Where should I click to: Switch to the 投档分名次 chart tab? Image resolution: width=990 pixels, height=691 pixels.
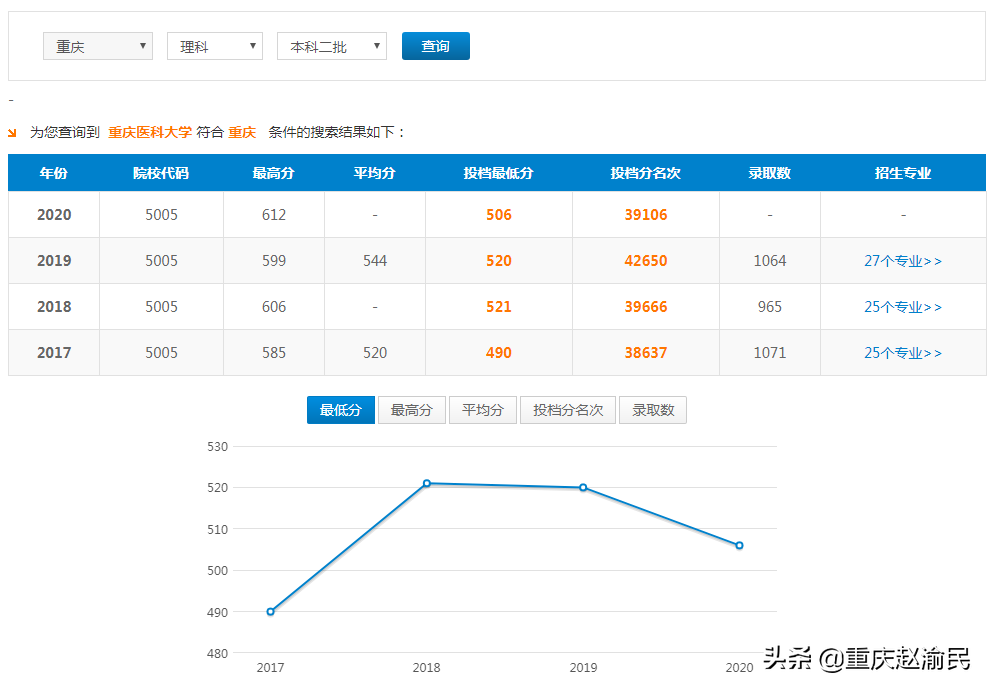pyautogui.click(x=567, y=410)
